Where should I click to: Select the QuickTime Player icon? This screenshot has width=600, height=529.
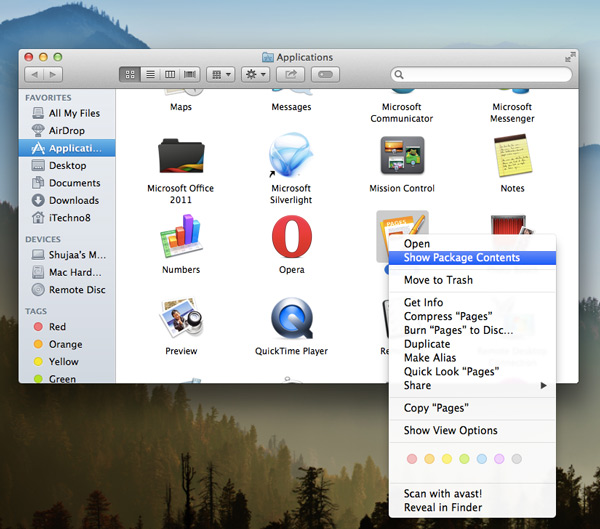(292, 318)
